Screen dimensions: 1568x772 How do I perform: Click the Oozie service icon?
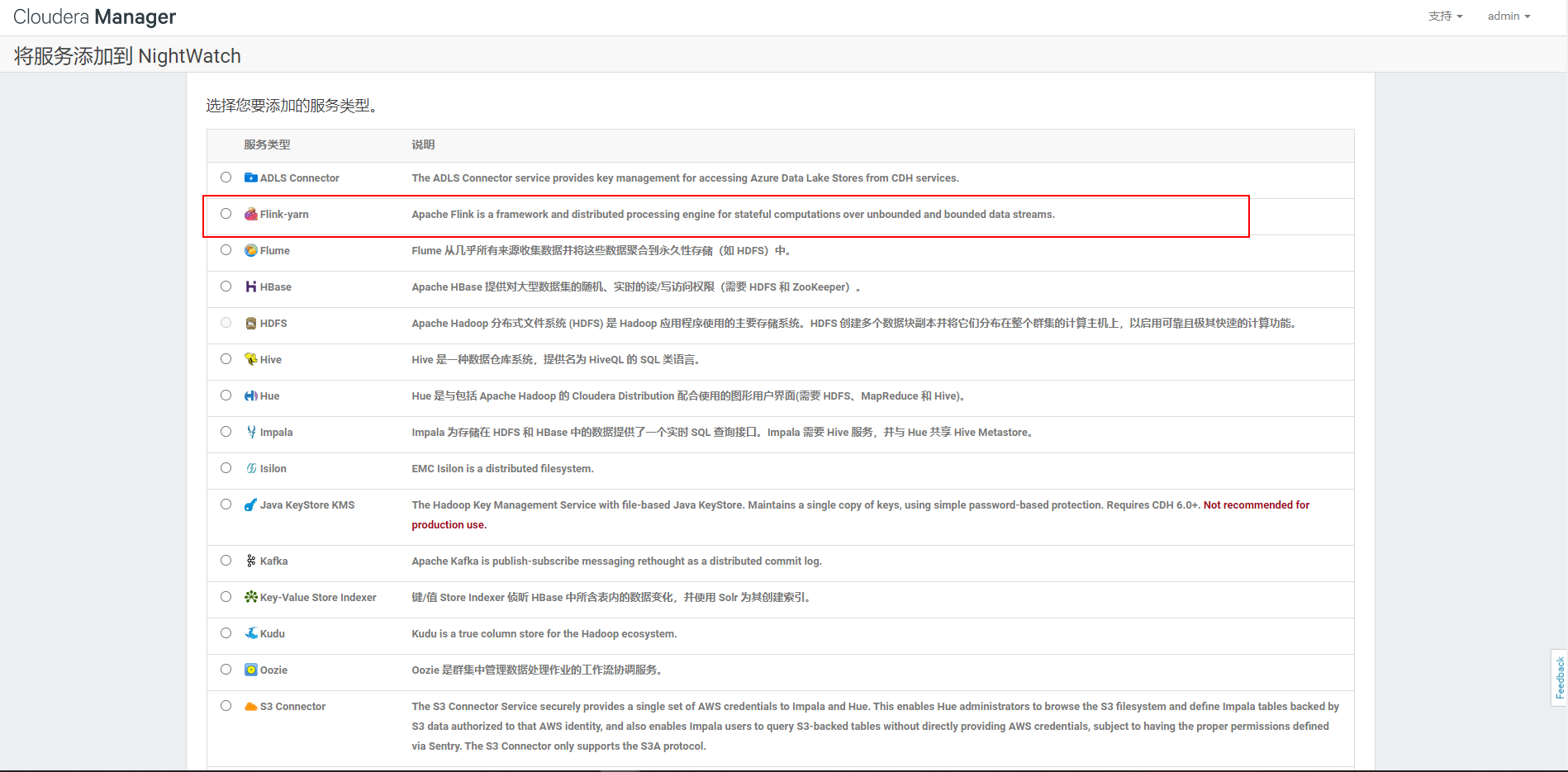pos(251,670)
